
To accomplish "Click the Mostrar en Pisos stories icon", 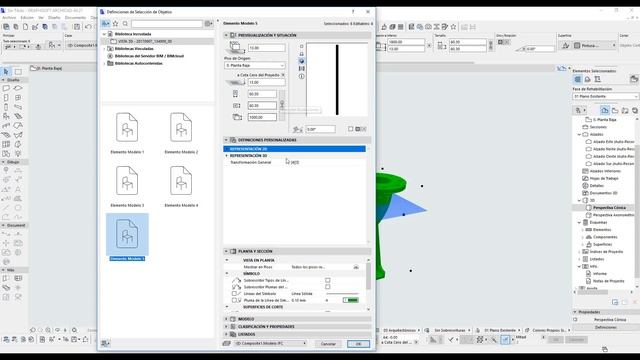I will (x=356, y=267).
